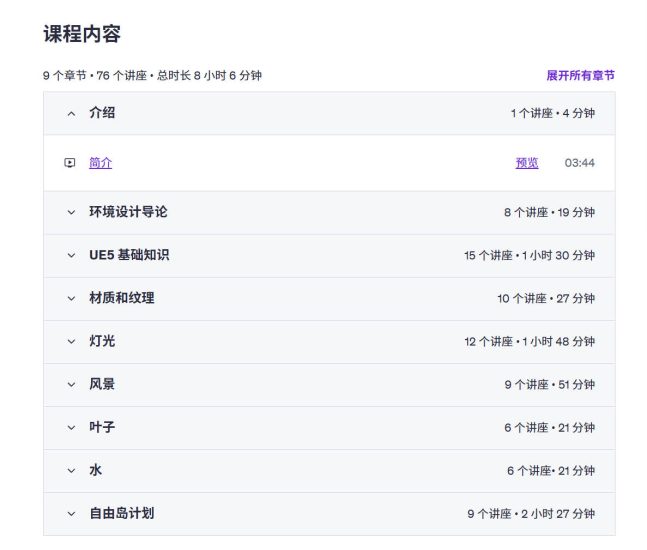Expand the 叶子 section chevron
The width and height of the screenshot is (647, 550).
[x=71, y=427]
